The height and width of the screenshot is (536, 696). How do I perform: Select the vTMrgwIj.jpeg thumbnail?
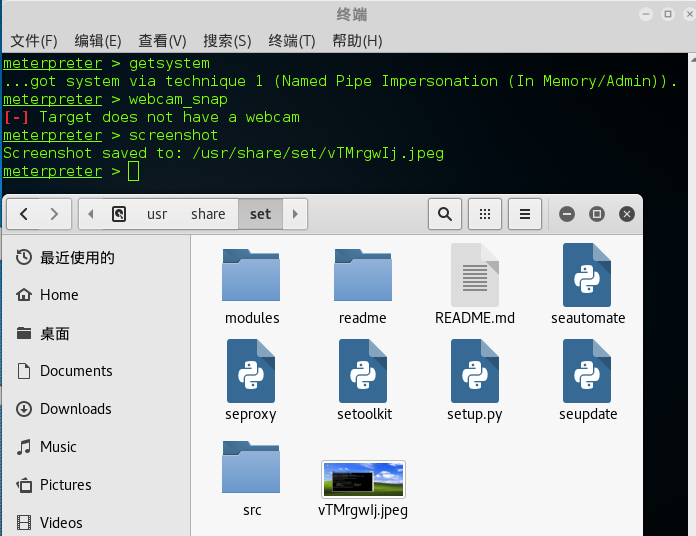364,479
